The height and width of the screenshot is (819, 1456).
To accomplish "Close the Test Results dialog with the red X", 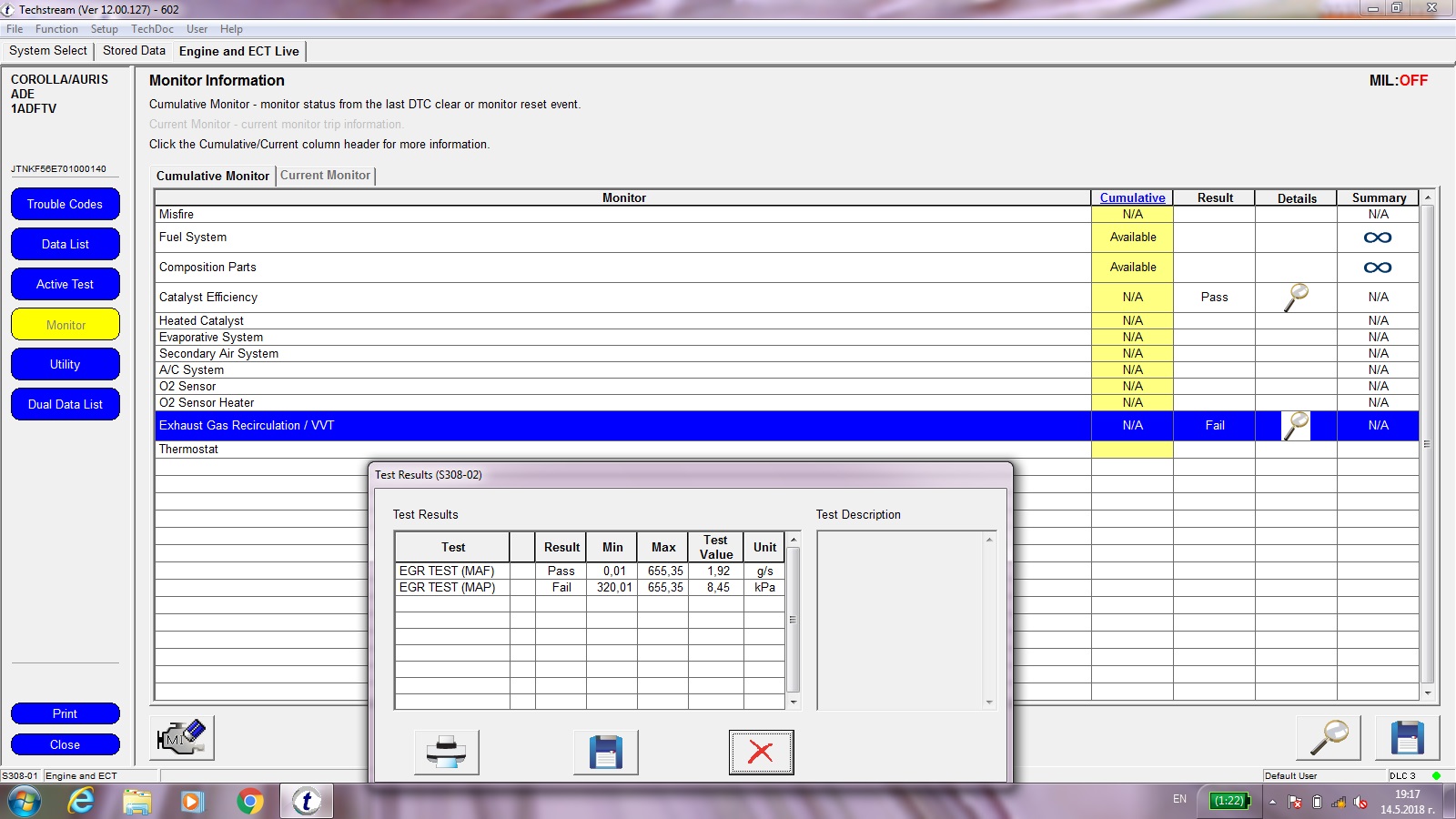I will pos(761,753).
